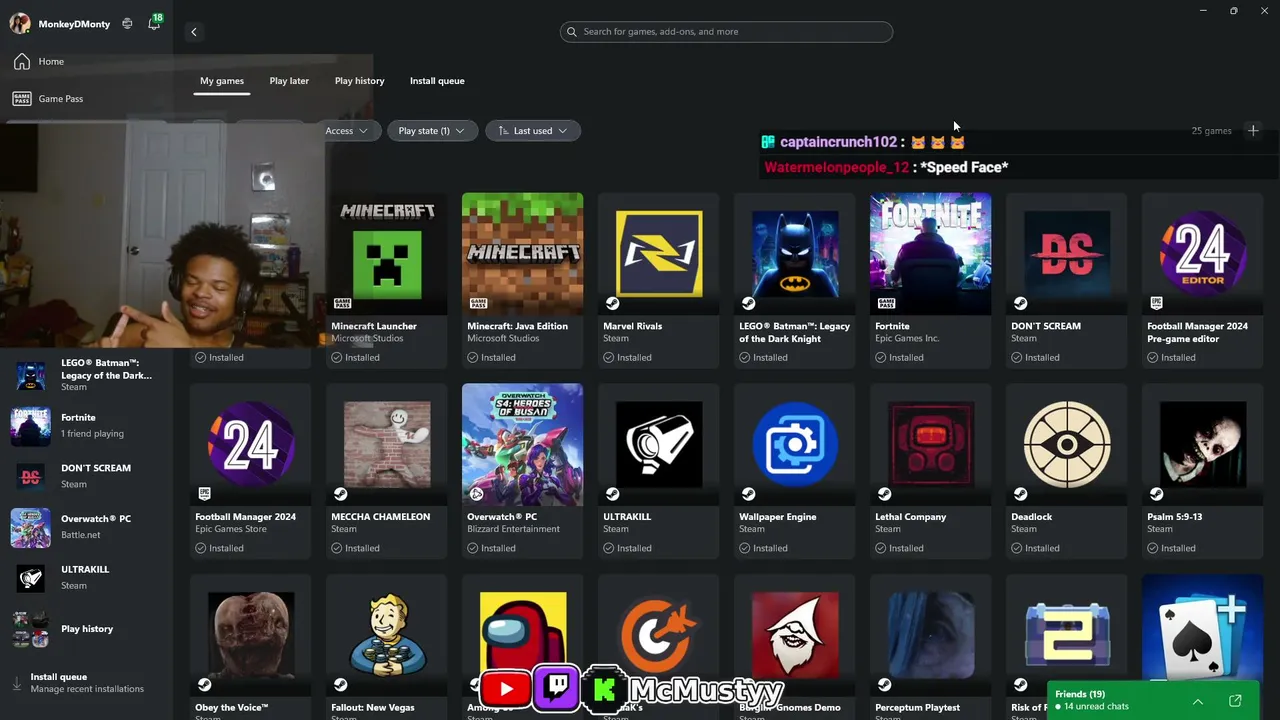Open the Psalm 5:9-13 game tile

tap(1203, 471)
